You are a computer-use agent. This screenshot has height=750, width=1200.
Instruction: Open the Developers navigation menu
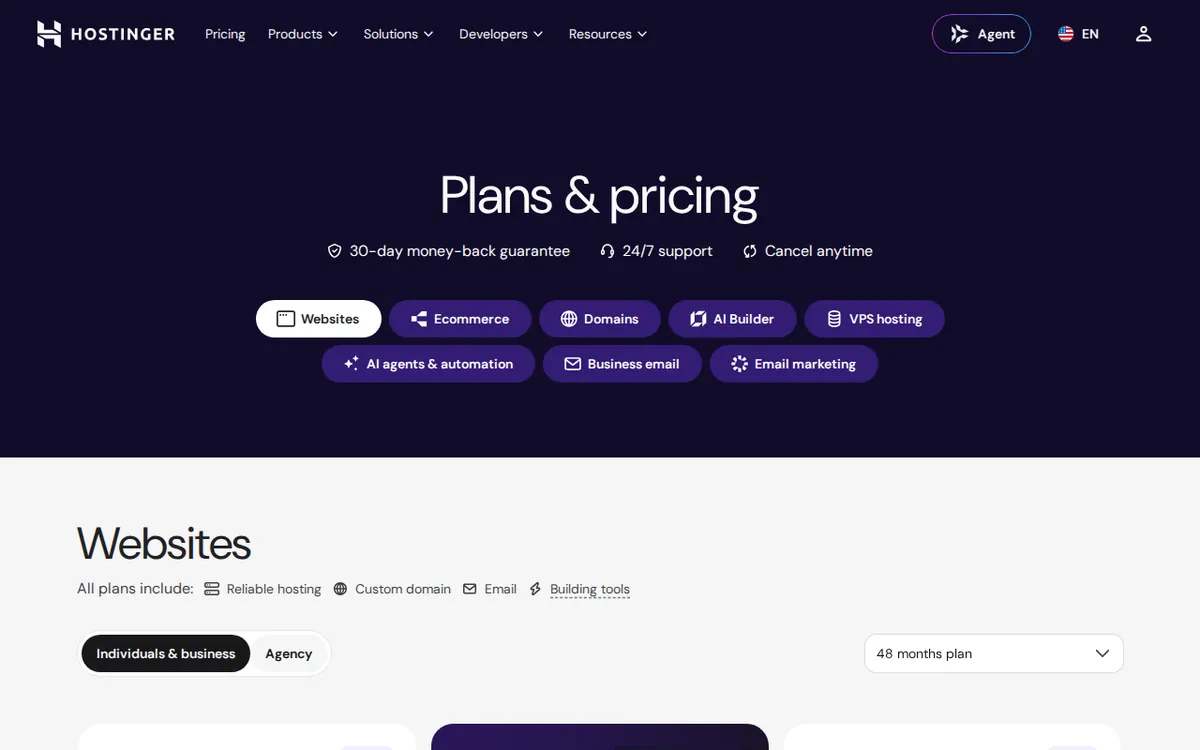pyautogui.click(x=501, y=34)
